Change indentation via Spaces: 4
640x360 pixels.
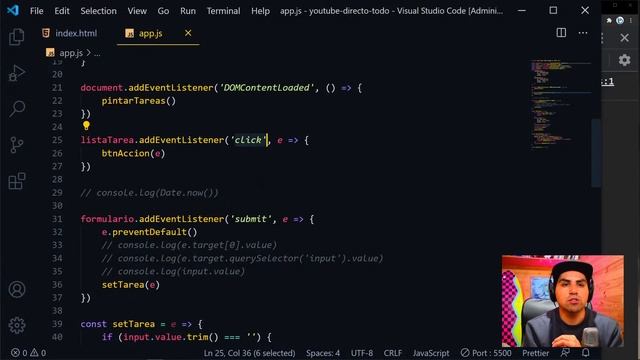click(323, 353)
